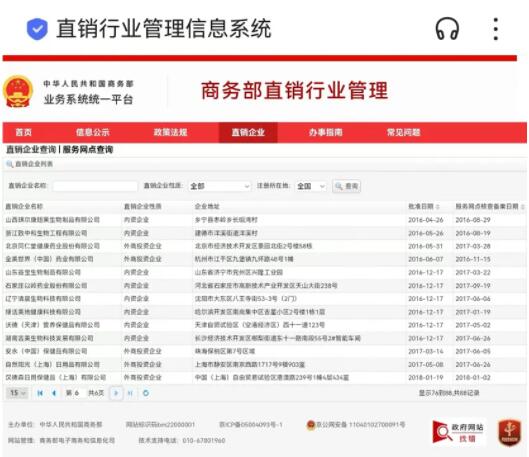Screen dimensions: 529x457
Task: Click the 河北省石家庄市 address cell
Action: [266, 286]
